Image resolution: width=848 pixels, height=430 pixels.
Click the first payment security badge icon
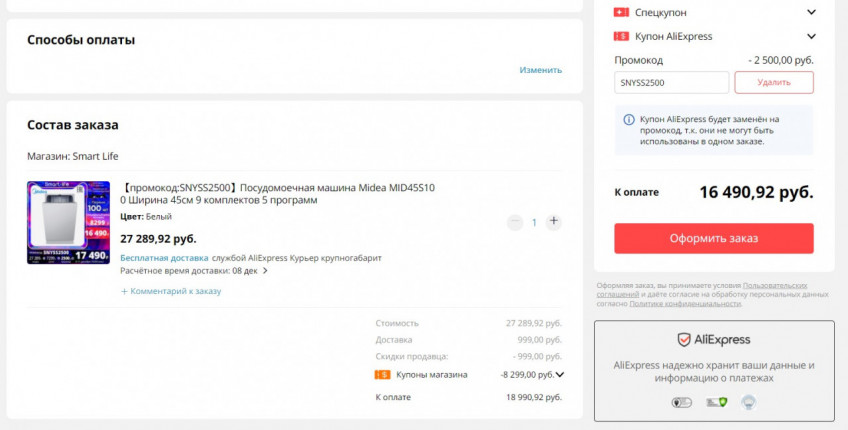point(682,402)
